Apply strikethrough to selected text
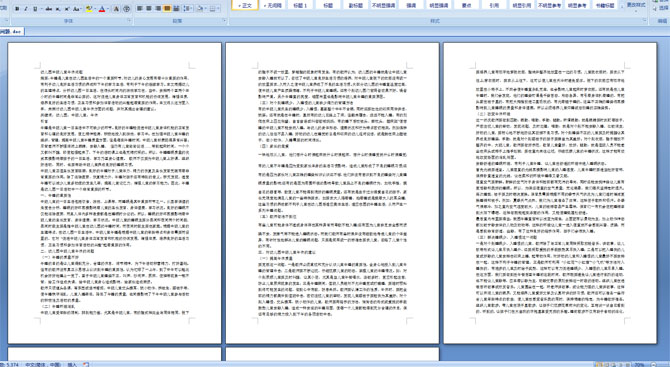 coord(49,9)
